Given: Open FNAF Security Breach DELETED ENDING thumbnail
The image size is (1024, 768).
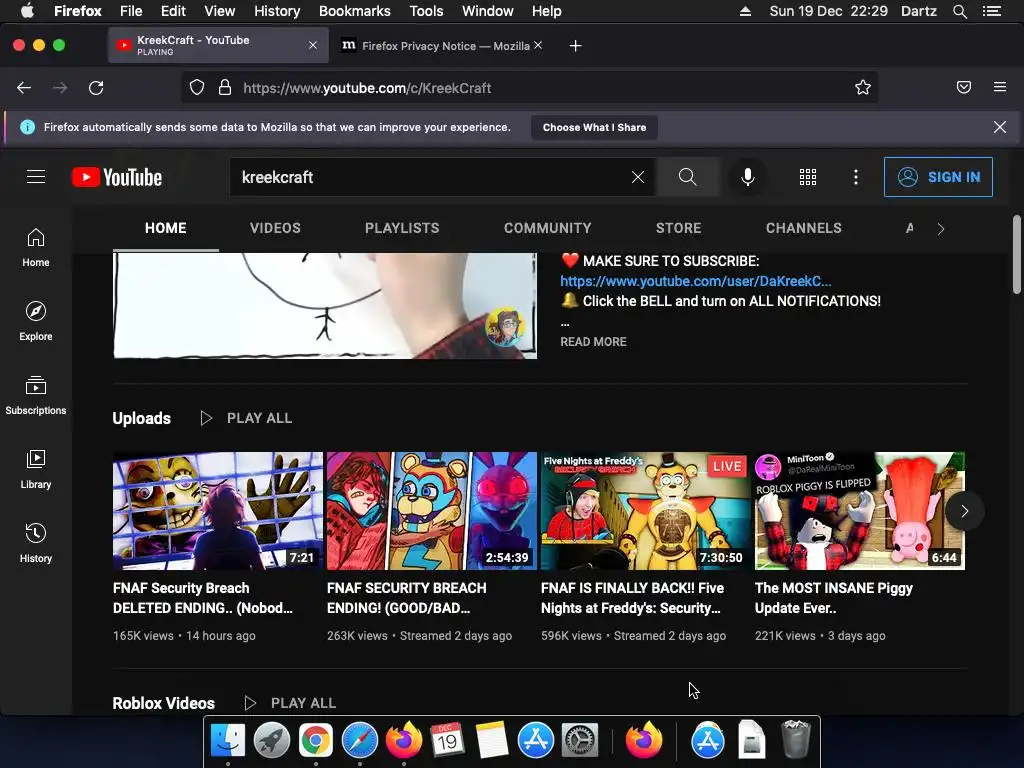Looking at the screenshot, I should (217, 511).
